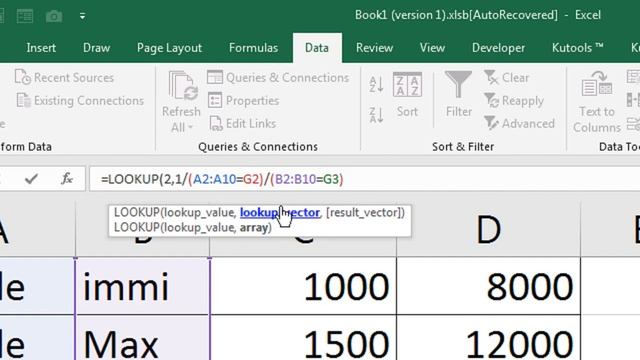Image resolution: width=640 pixels, height=360 pixels.
Task: Open the Page Layout tab
Action: 169,48
